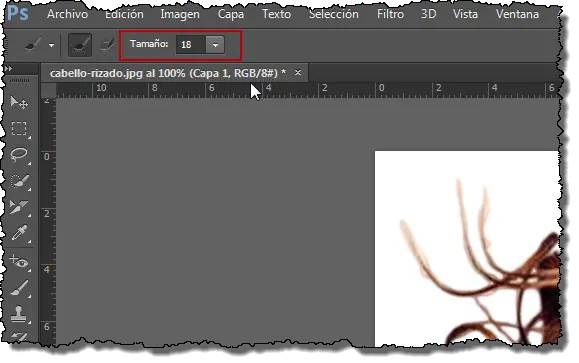Image resolution: width=579 pixels, height=363 pixels.
Task: Select the Eyedropper tool
Action: click(x=19, y=233)
